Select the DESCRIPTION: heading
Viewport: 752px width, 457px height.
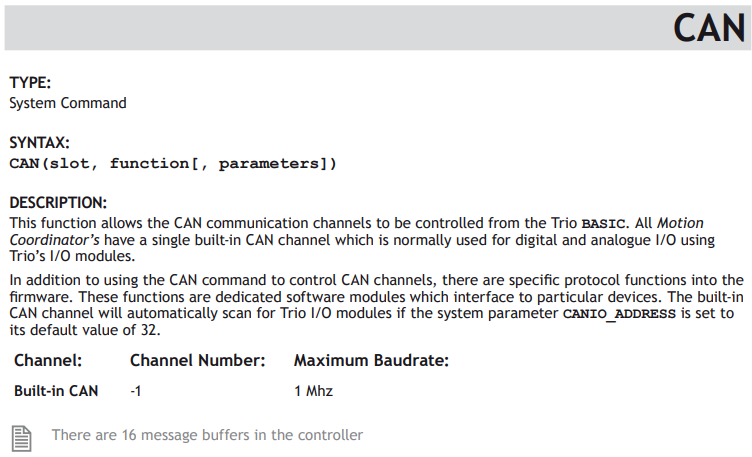(x=58, y=202)
